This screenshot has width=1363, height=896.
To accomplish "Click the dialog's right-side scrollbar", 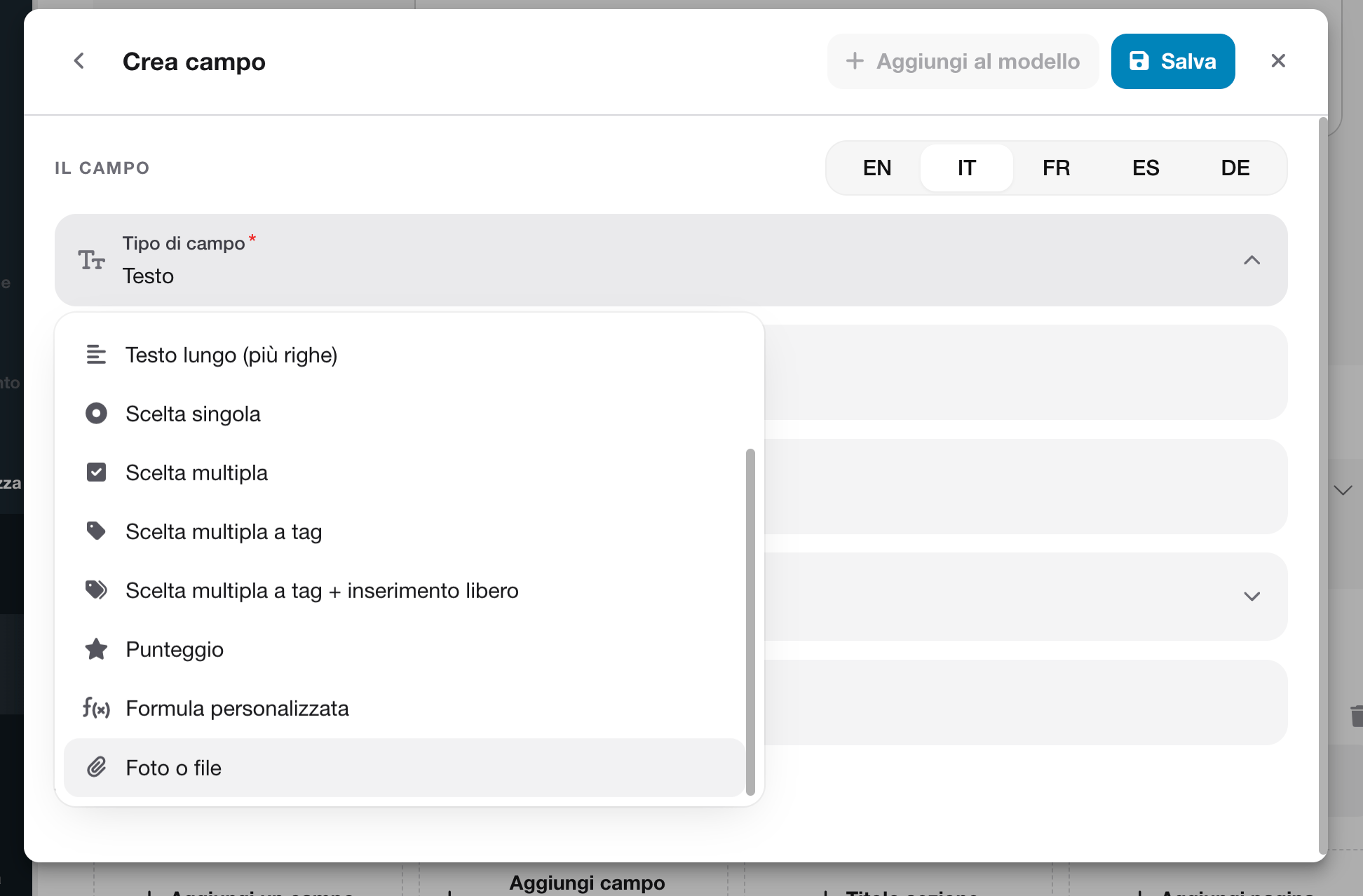I will (x=1323, y=487).
